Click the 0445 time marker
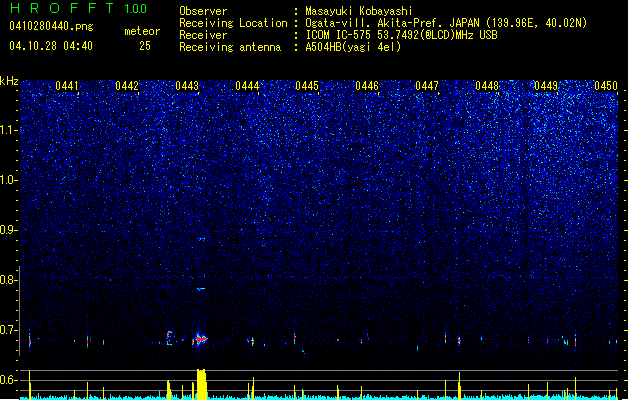The width and height of the screenshot is (629, 400). (307, 86)
